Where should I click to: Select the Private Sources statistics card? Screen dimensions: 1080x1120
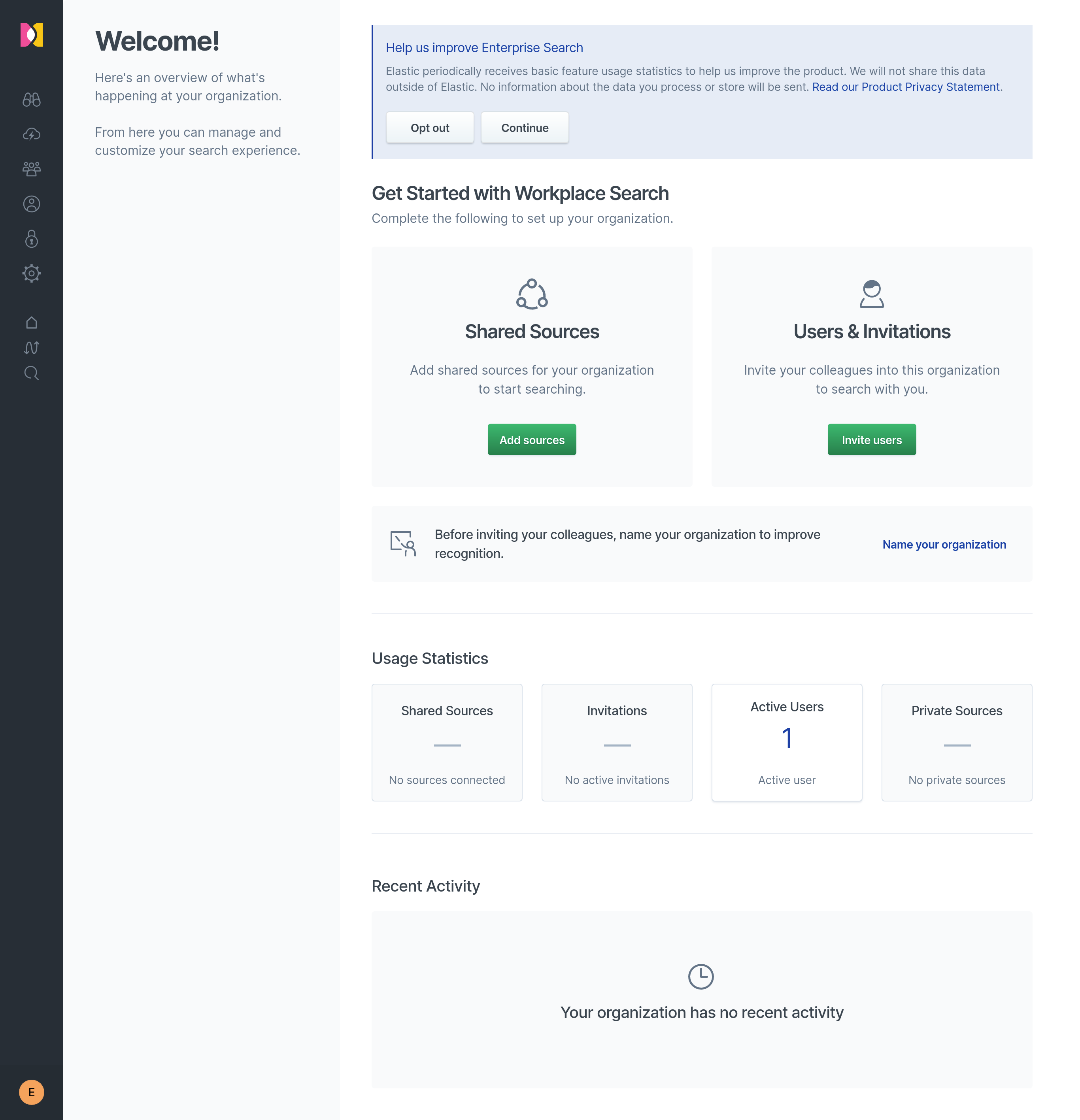[x=956, y=742]
